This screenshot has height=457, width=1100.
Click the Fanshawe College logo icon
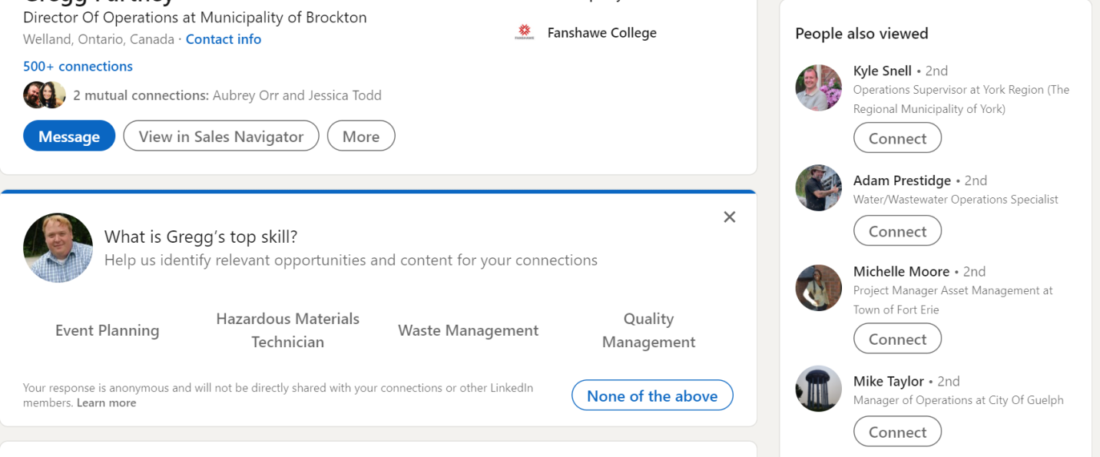pyautogui.click(x=524, y=33)
